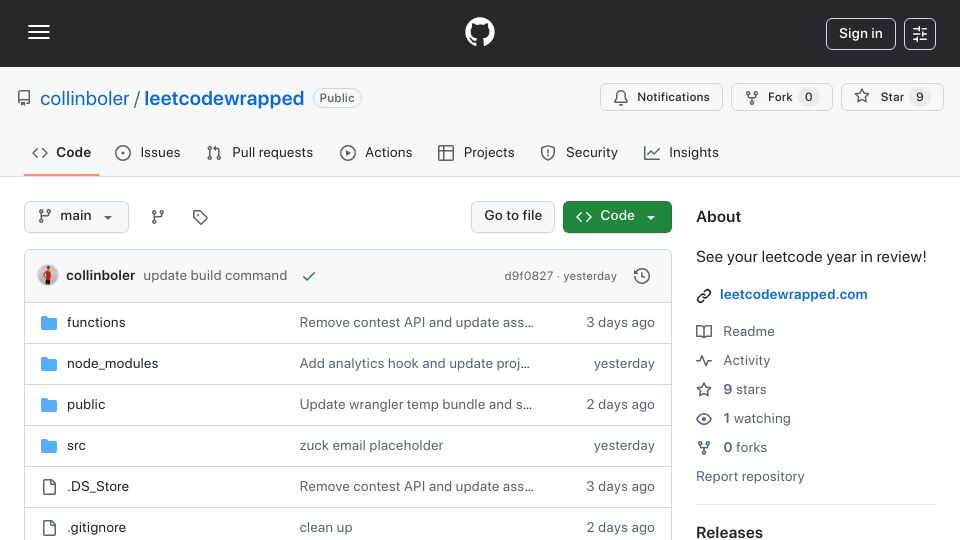Open 'Update wrangler temp bundle' commit message
The width and height of the screenshot is (960, 540).
[416, 405]
